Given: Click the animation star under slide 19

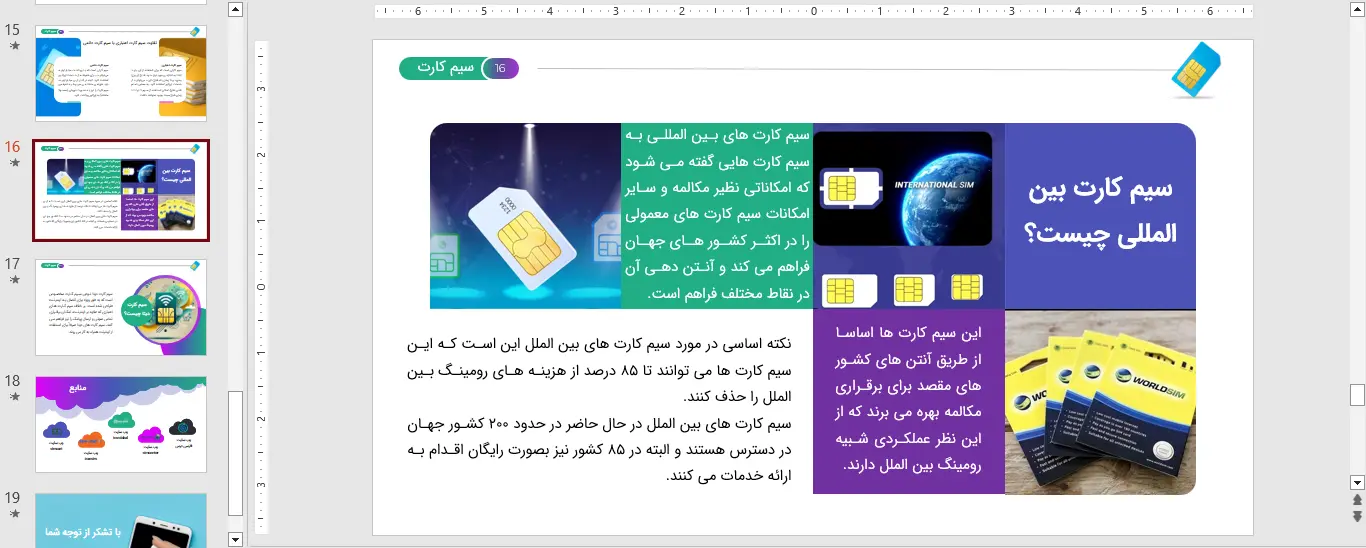Looking at the screenshot, I should pyautogui.click(x=14, y=514).
